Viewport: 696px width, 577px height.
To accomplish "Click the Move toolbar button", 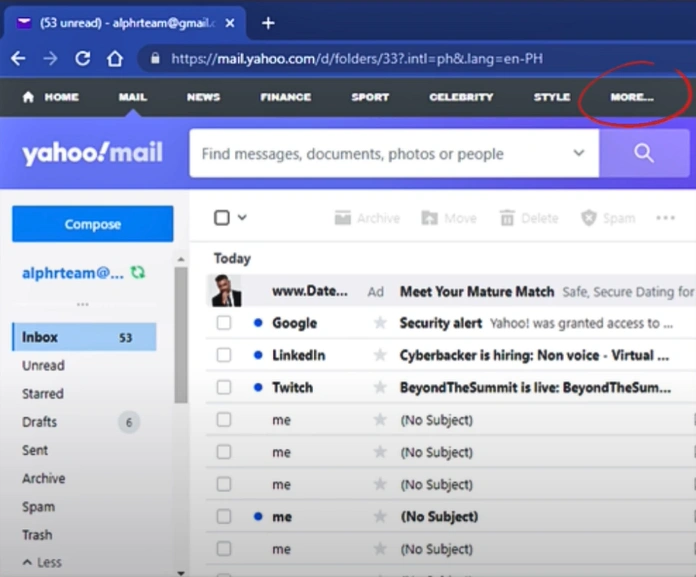I will pyautogui.click(x=449, y=218).
